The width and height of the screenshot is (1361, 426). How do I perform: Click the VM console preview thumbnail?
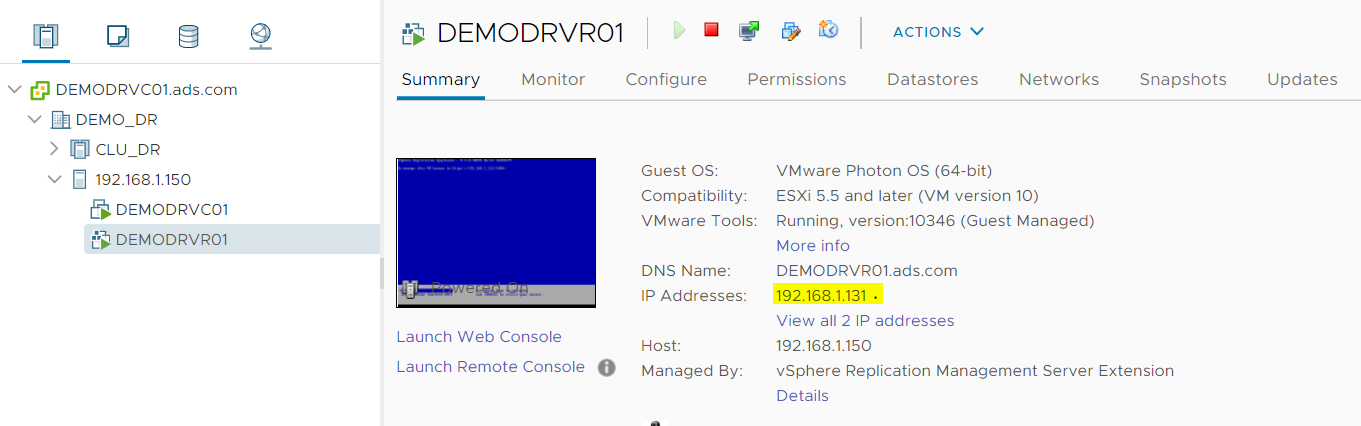(x=496, y=232)
